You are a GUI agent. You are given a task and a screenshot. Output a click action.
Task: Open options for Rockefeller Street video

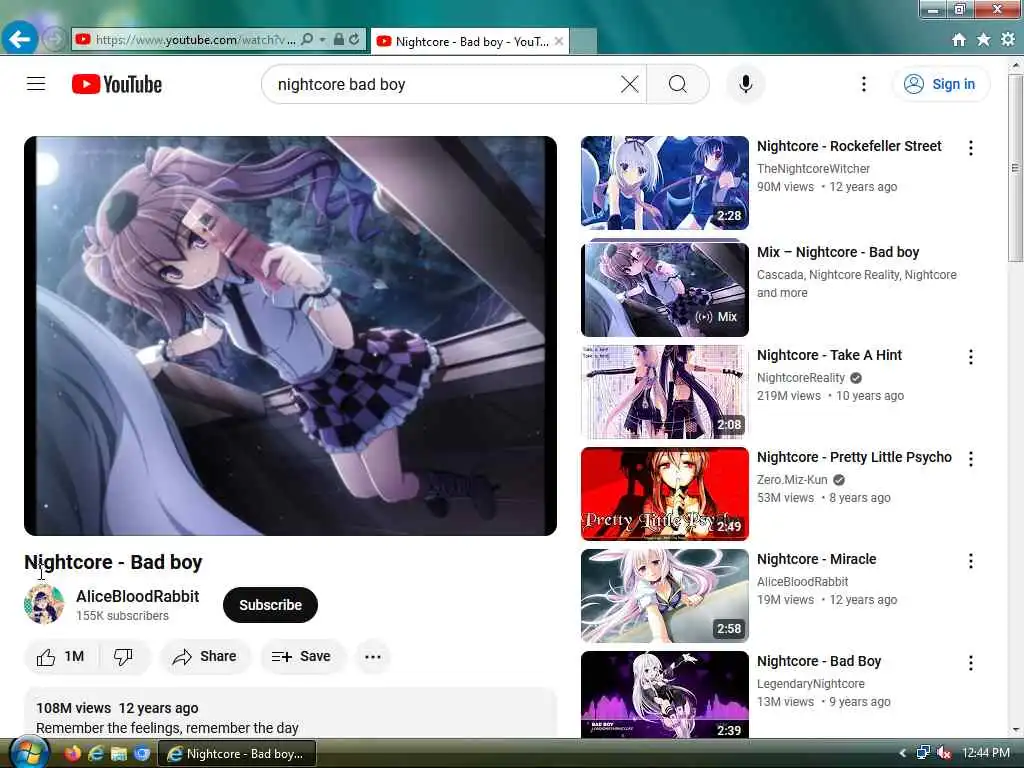tap(970, 148)
